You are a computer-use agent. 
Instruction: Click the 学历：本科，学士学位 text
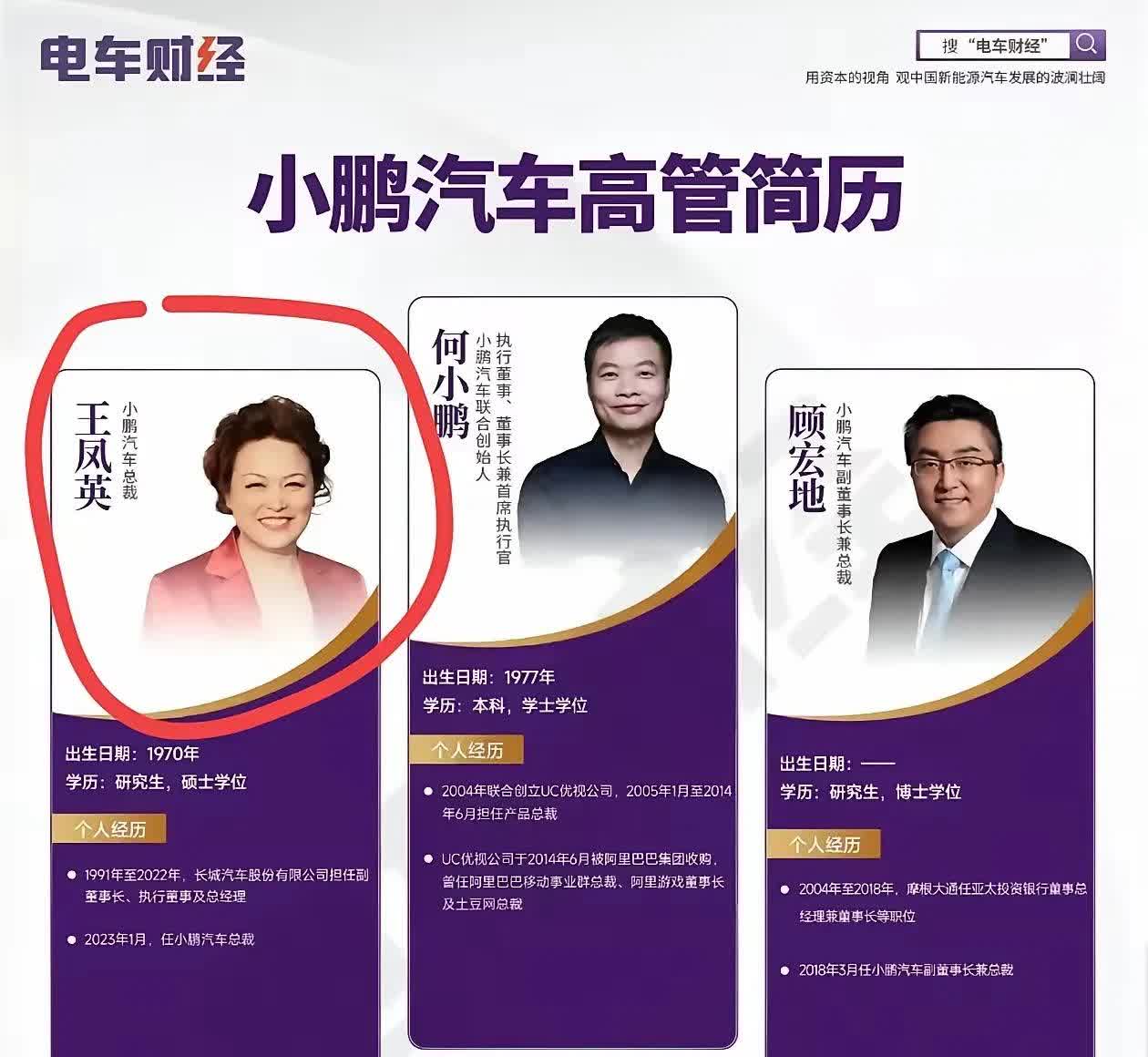point(506,705)
